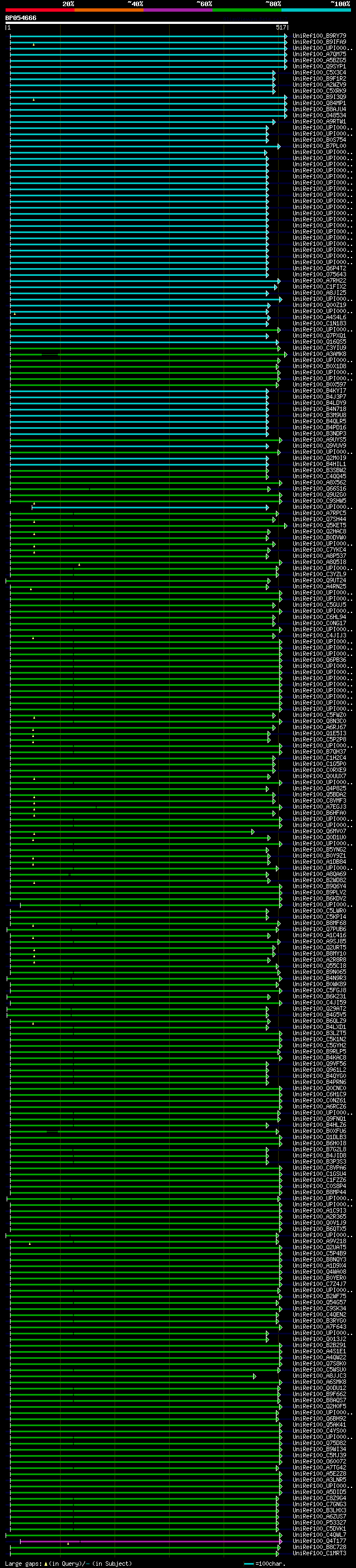Select the UniRef100_C1MRT3 label
Screen dimensions: 356x1568
click(319, 1553)
